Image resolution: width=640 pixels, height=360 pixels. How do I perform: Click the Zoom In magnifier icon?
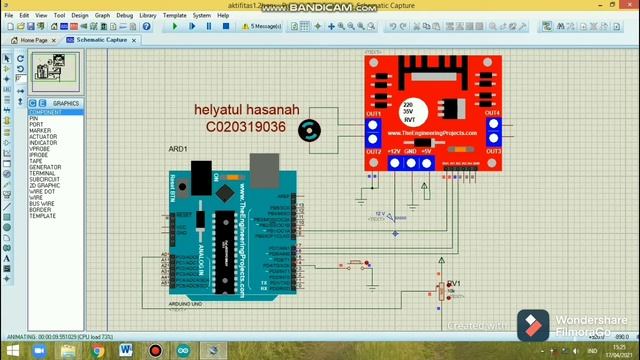coord(341,27)
